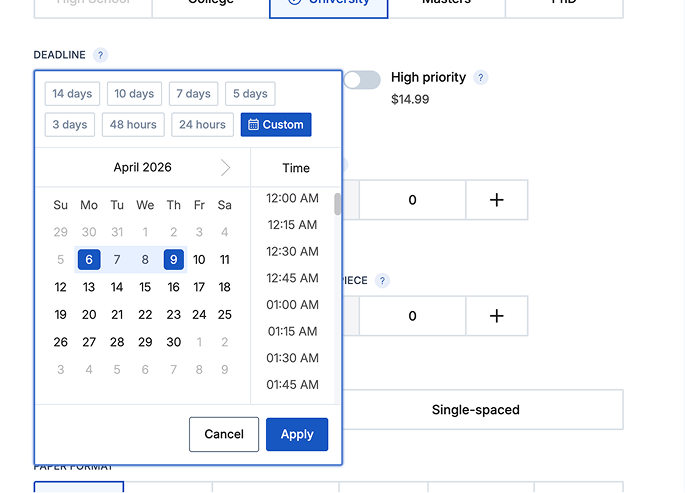Pick the 48 hours deadline preset
Screen dimensions: 685x493
pos(133,125)
